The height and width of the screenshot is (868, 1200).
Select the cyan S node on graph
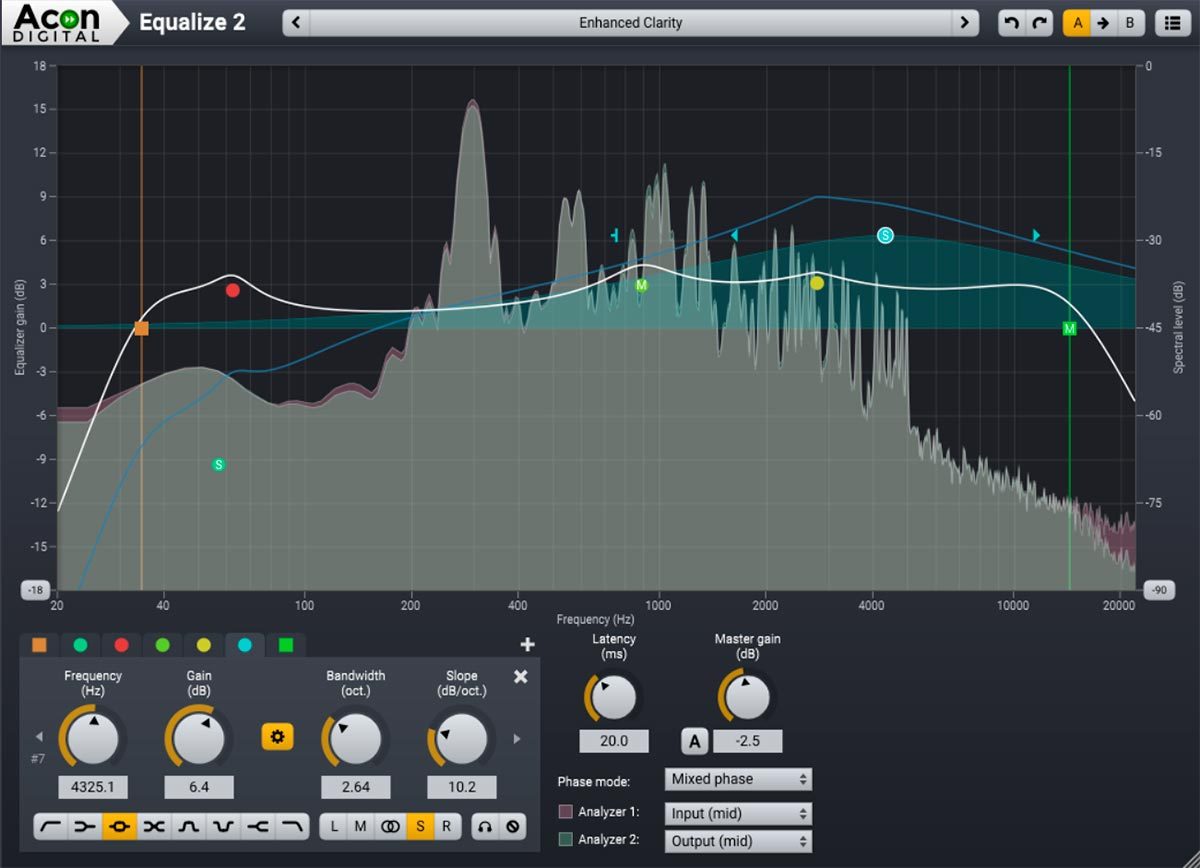click(885, 236)
